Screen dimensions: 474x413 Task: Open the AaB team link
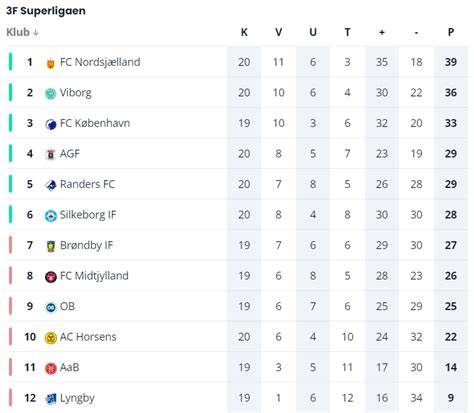[69, 367]
